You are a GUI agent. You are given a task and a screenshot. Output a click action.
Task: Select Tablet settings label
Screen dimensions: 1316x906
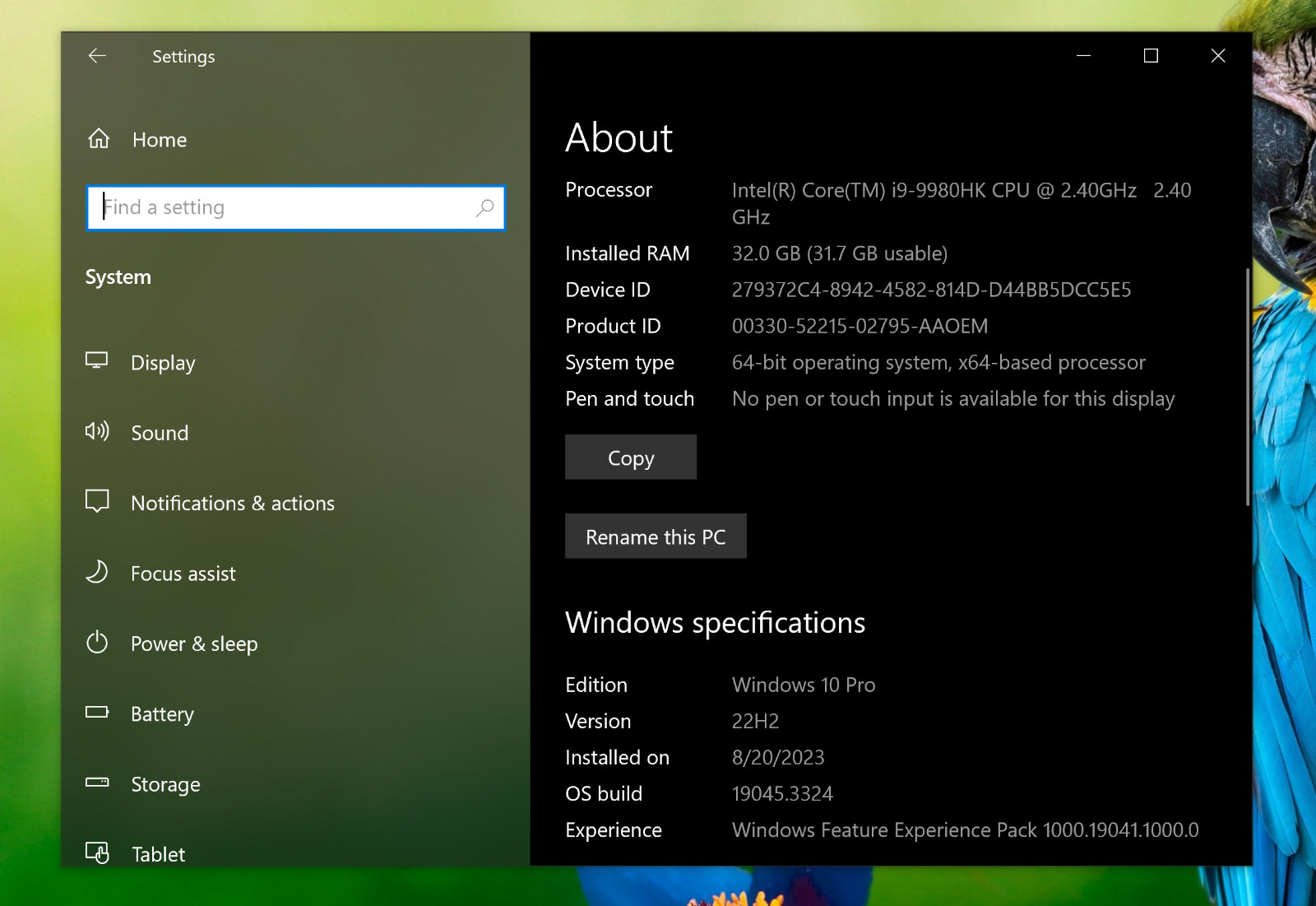pyautogui.click(x=158, y=854)
